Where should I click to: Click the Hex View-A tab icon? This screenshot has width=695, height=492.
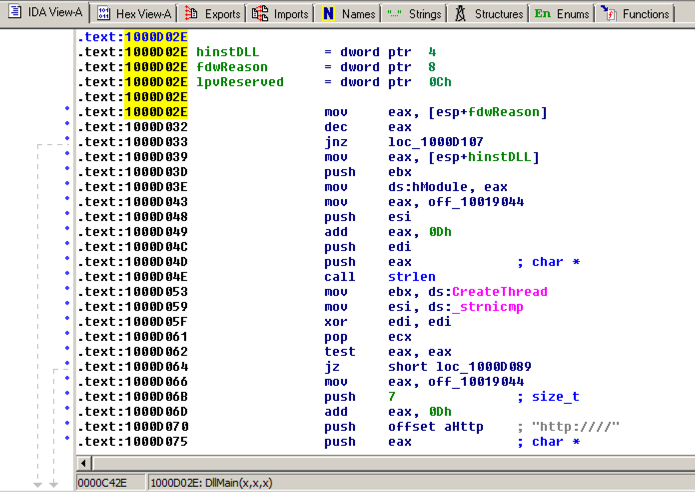[x=103, y=14]
